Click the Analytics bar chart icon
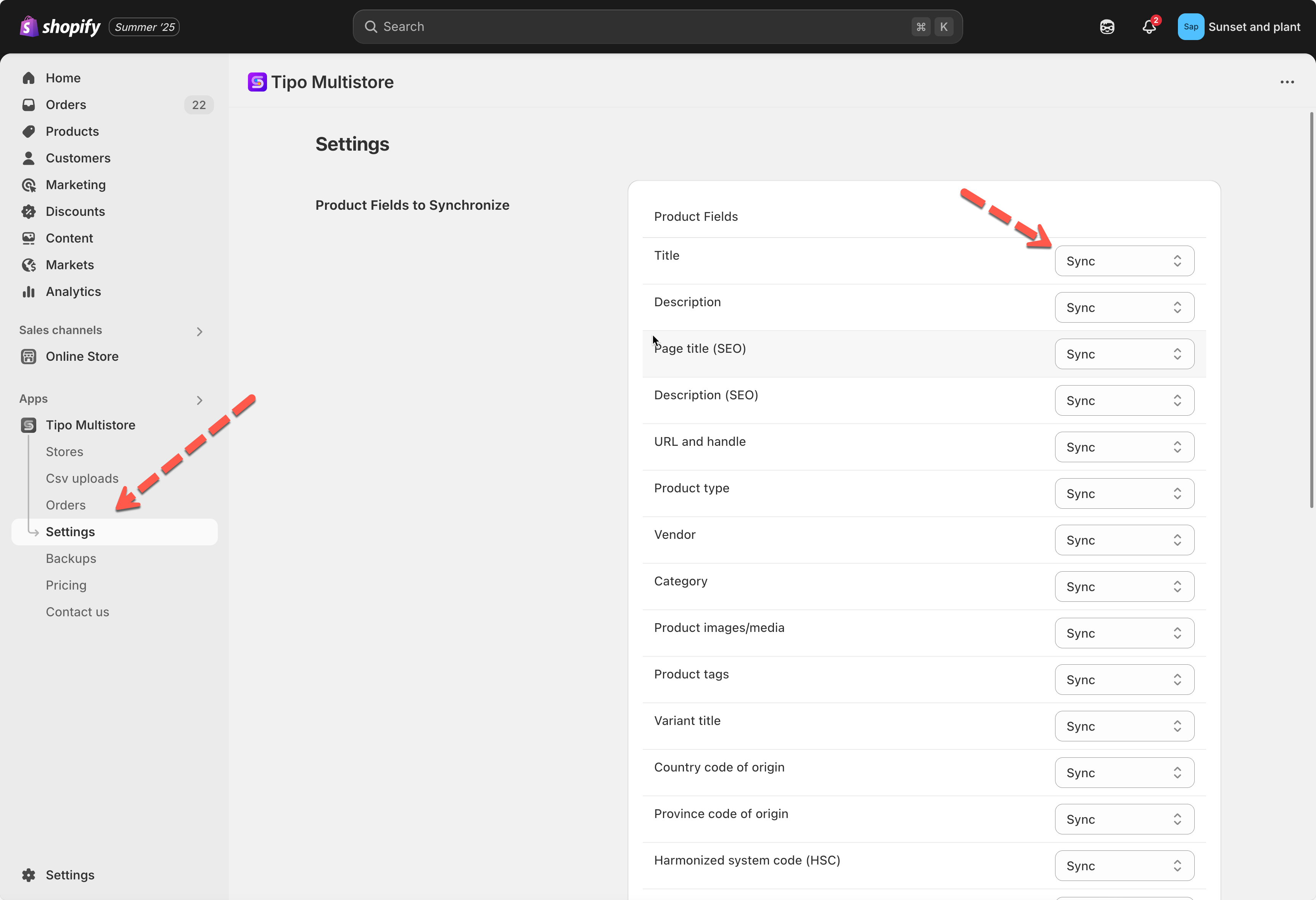This screenshot has height=900, width=1316. pos(29,291)
